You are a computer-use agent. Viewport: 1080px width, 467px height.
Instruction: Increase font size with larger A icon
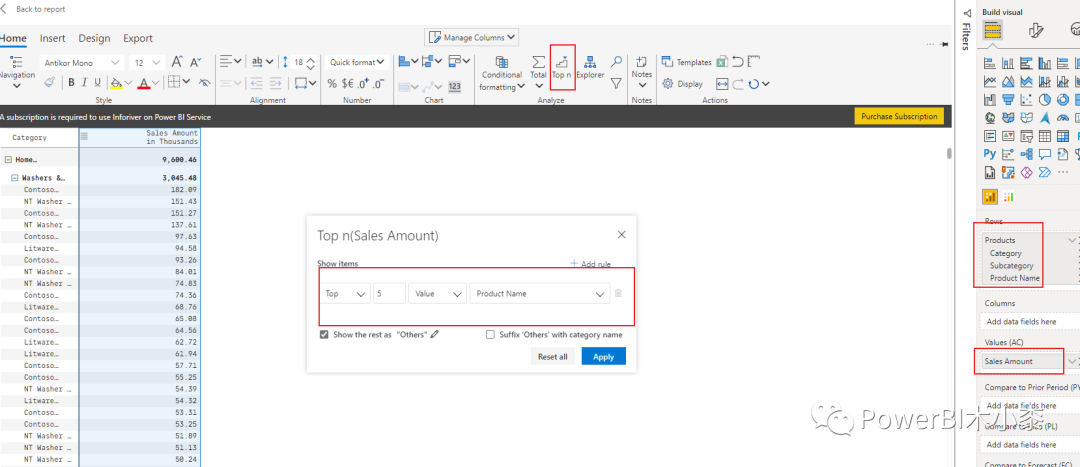click(177, 62)
